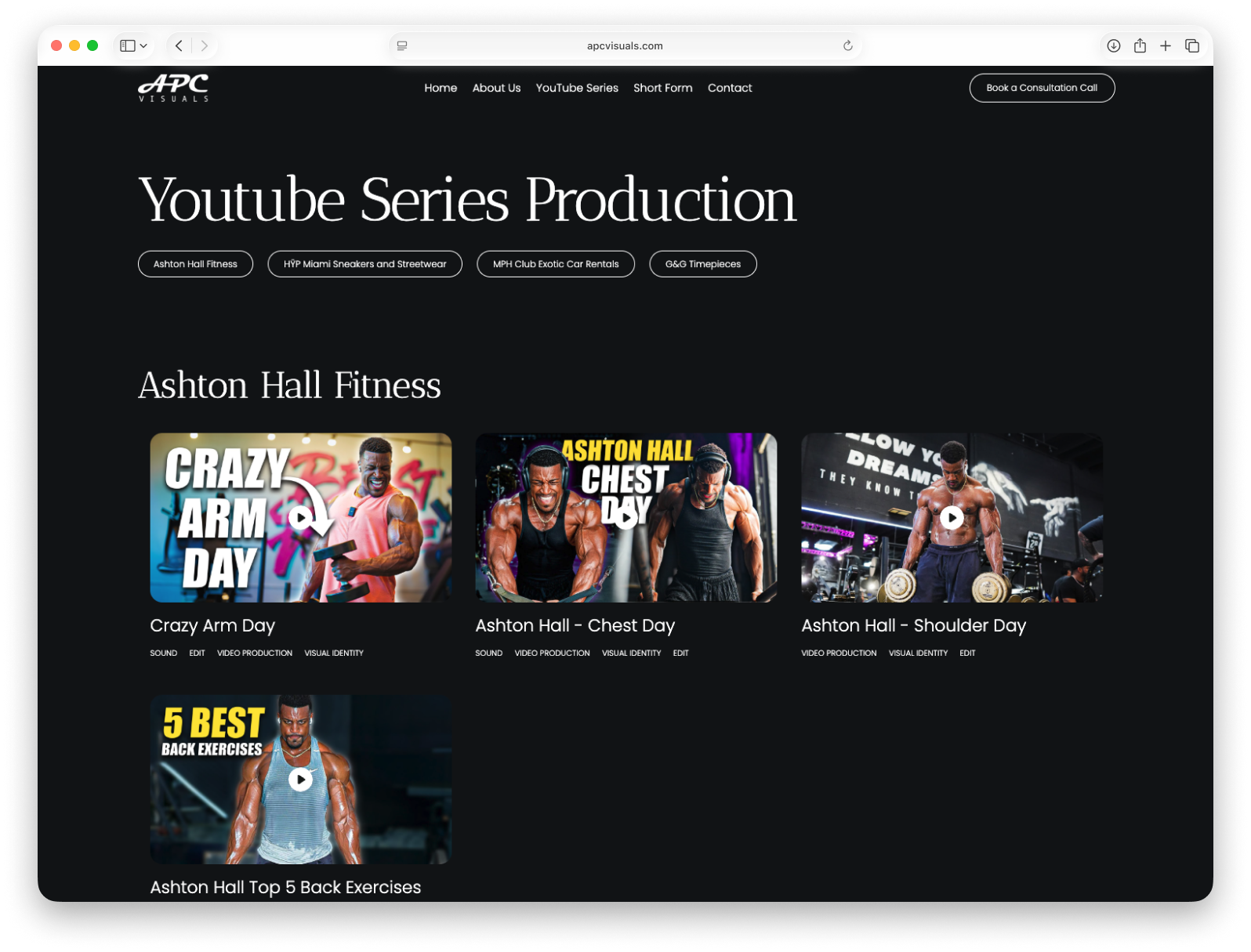This screenshot has height=952, width=1251.
Task: Click VIDEO PRODUCTION tag under Chest Day
Action: (x=552, y=653)
